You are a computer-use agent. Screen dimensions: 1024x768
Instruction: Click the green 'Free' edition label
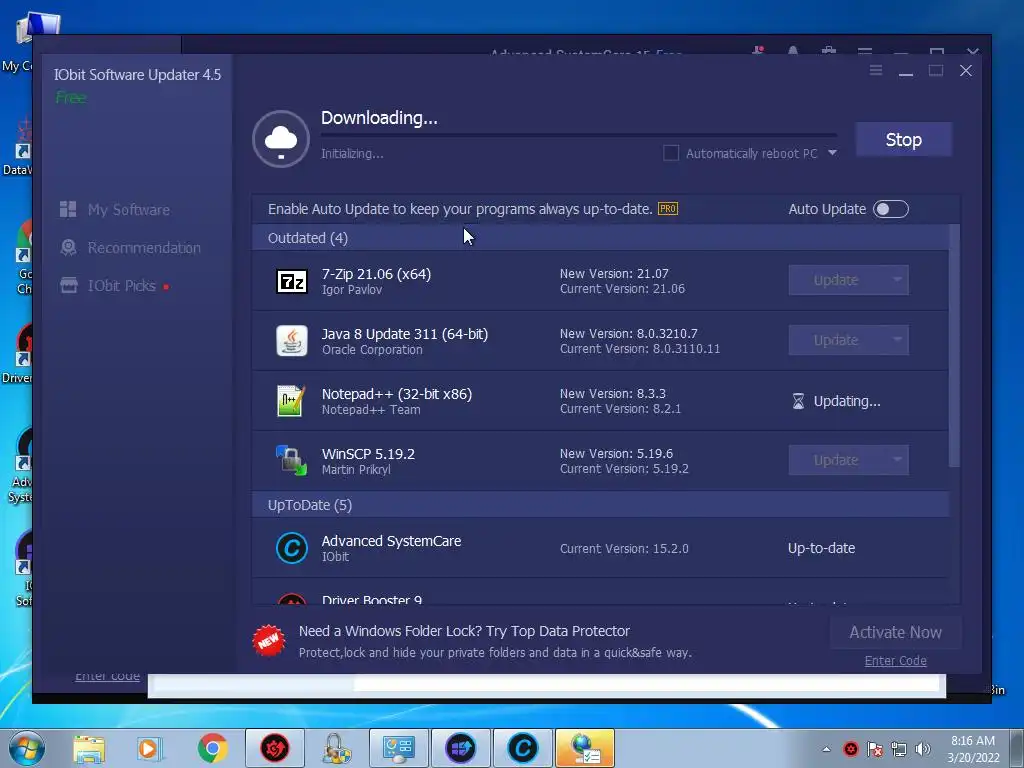(71, 97)
